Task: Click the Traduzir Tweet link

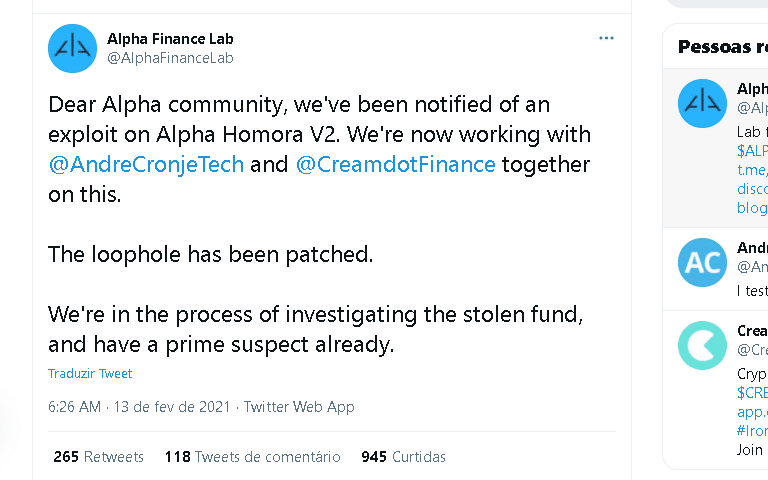Action: [90, 373]
